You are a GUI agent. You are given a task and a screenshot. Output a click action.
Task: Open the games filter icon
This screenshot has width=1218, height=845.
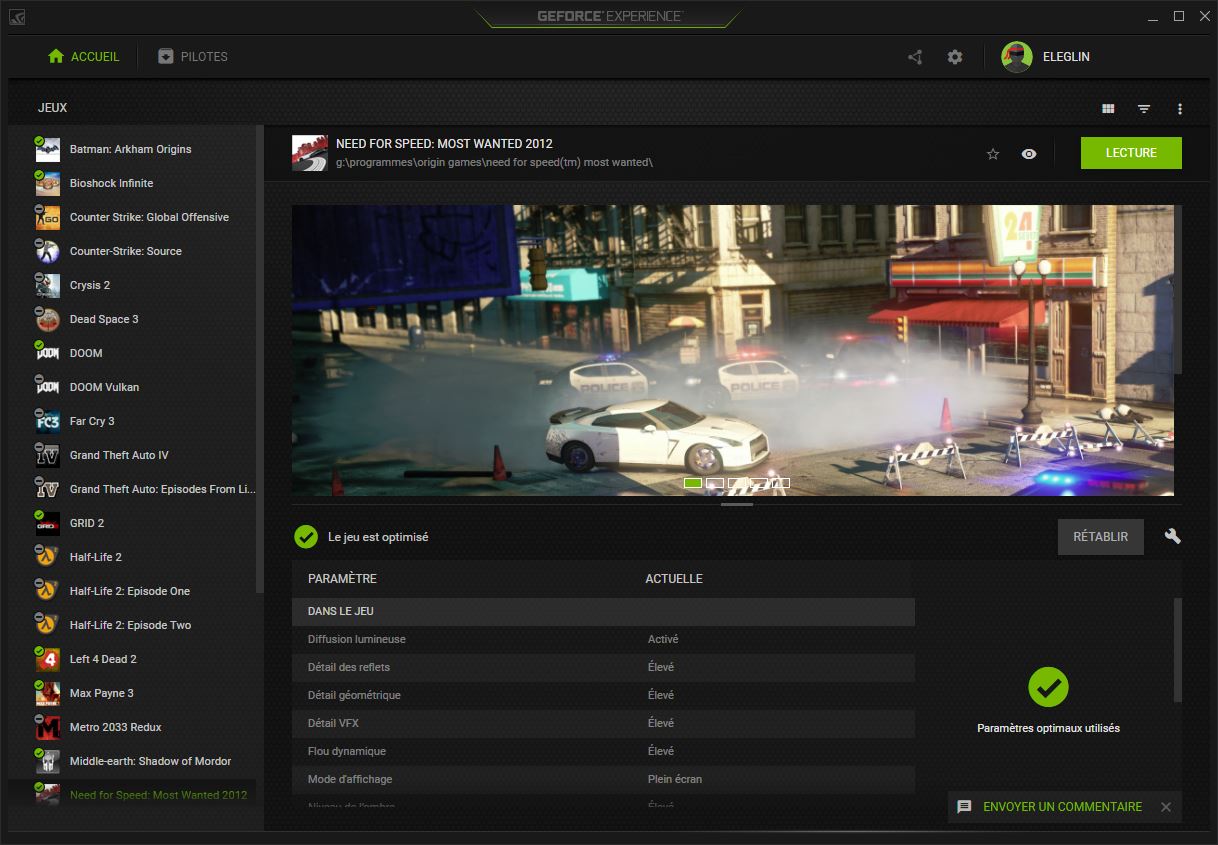(x=1143, y=107)
